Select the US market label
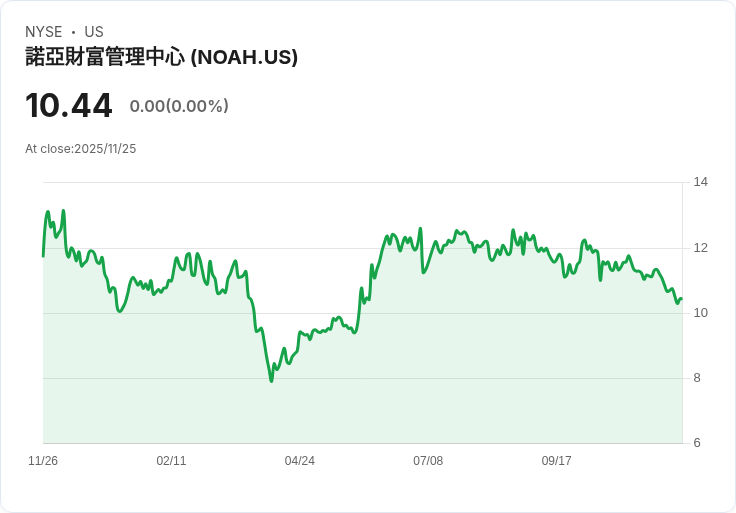The image size is (736, 513). click(94, 32)
